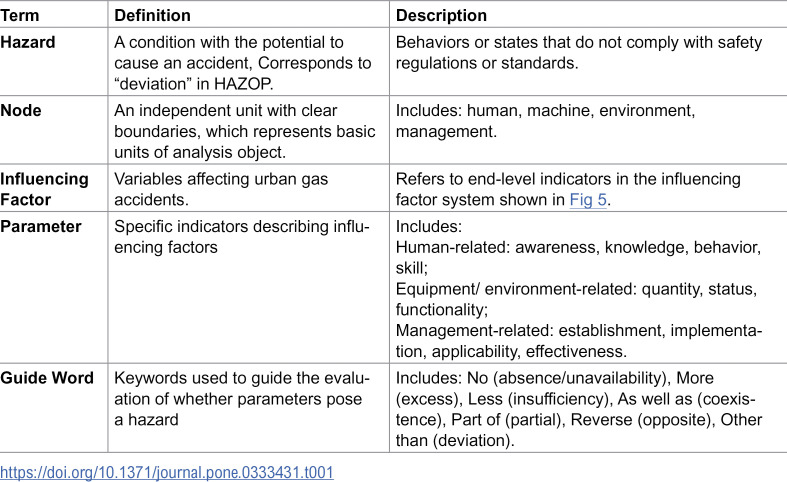Click the Node definition text
The height and width of the screenshot is (482, 787).
(x=244, y=131)
